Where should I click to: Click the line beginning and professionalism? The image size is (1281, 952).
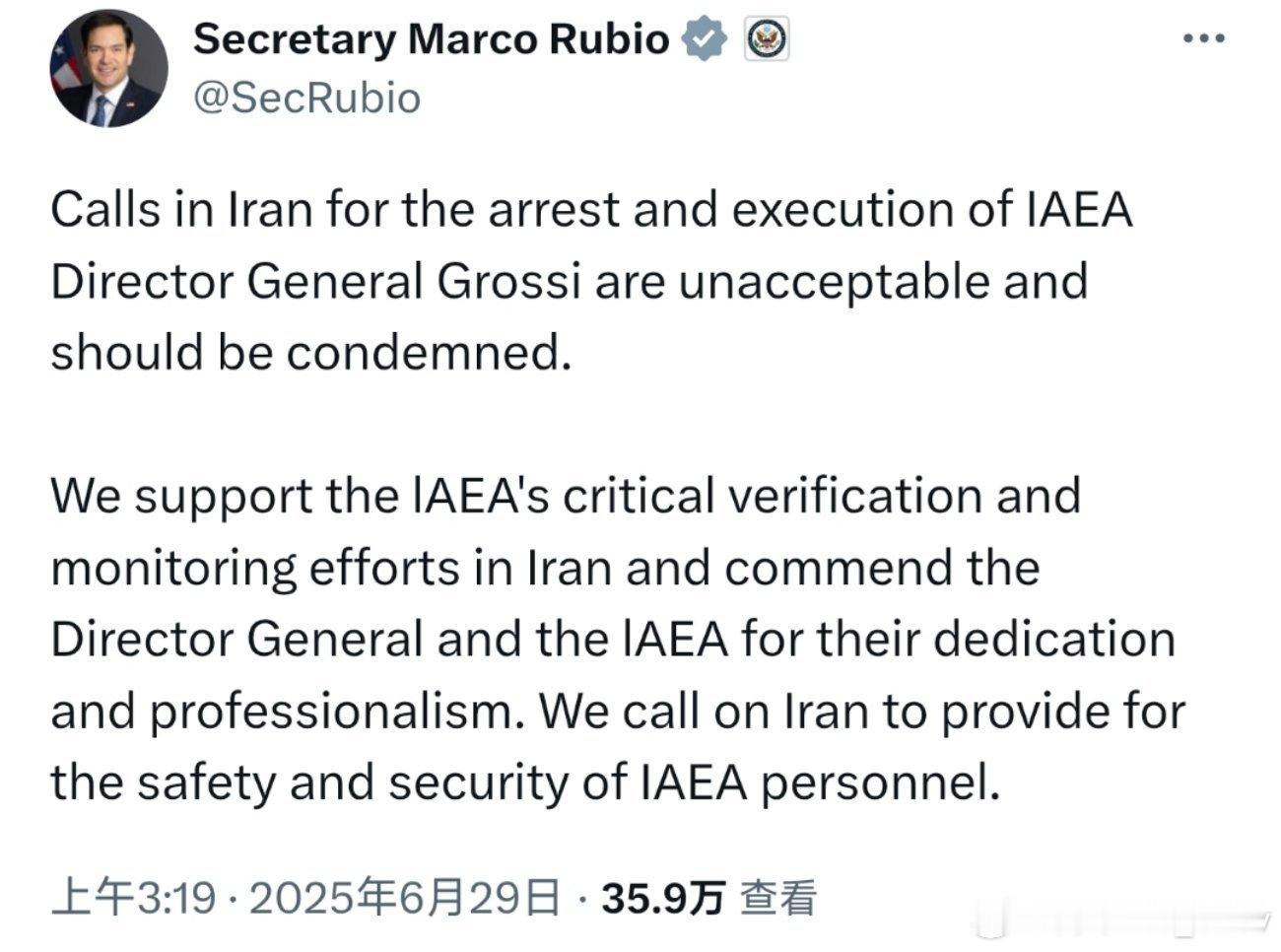coord(618,712)
